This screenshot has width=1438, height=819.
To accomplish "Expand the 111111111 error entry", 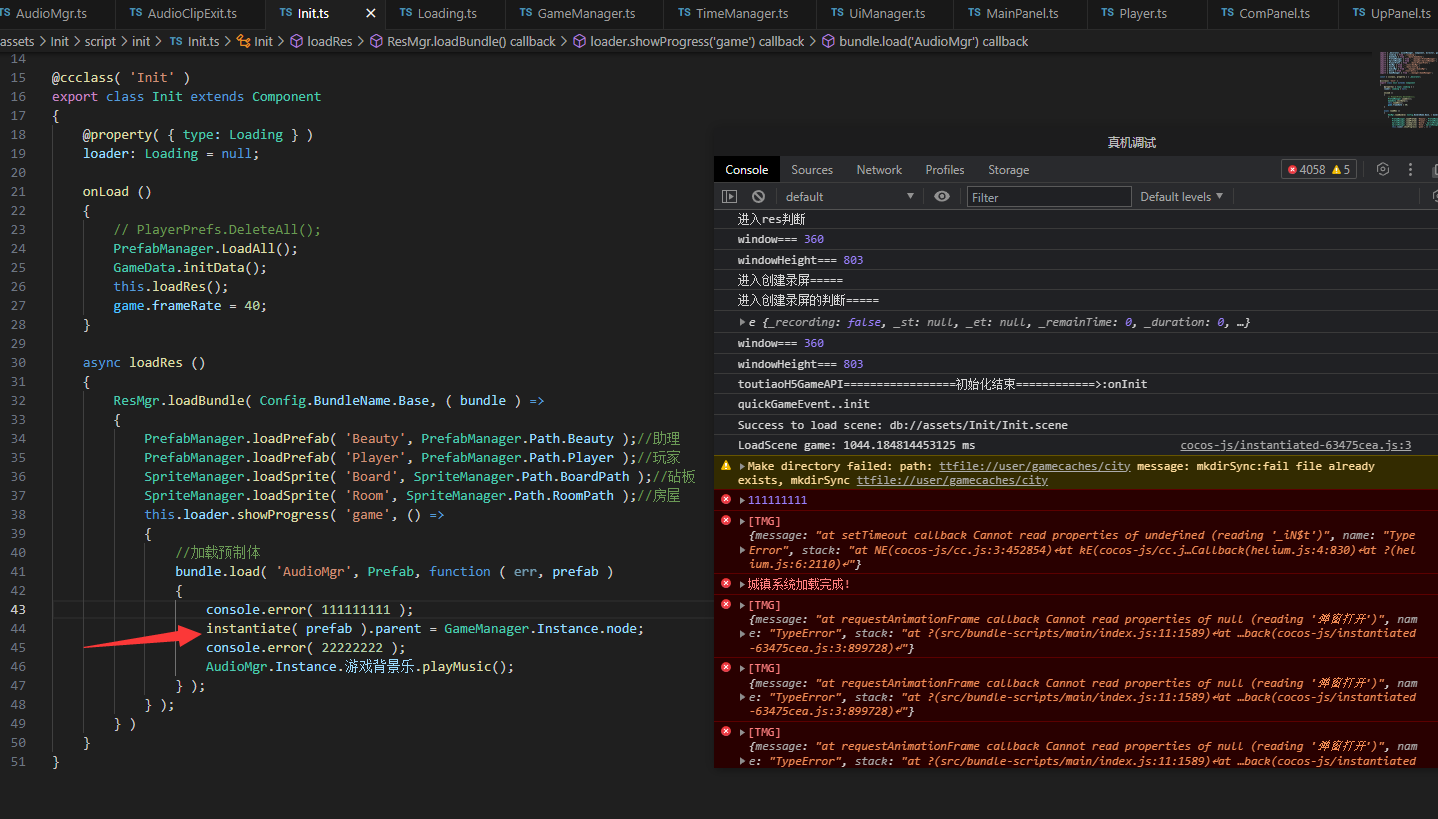I will 742,500.
